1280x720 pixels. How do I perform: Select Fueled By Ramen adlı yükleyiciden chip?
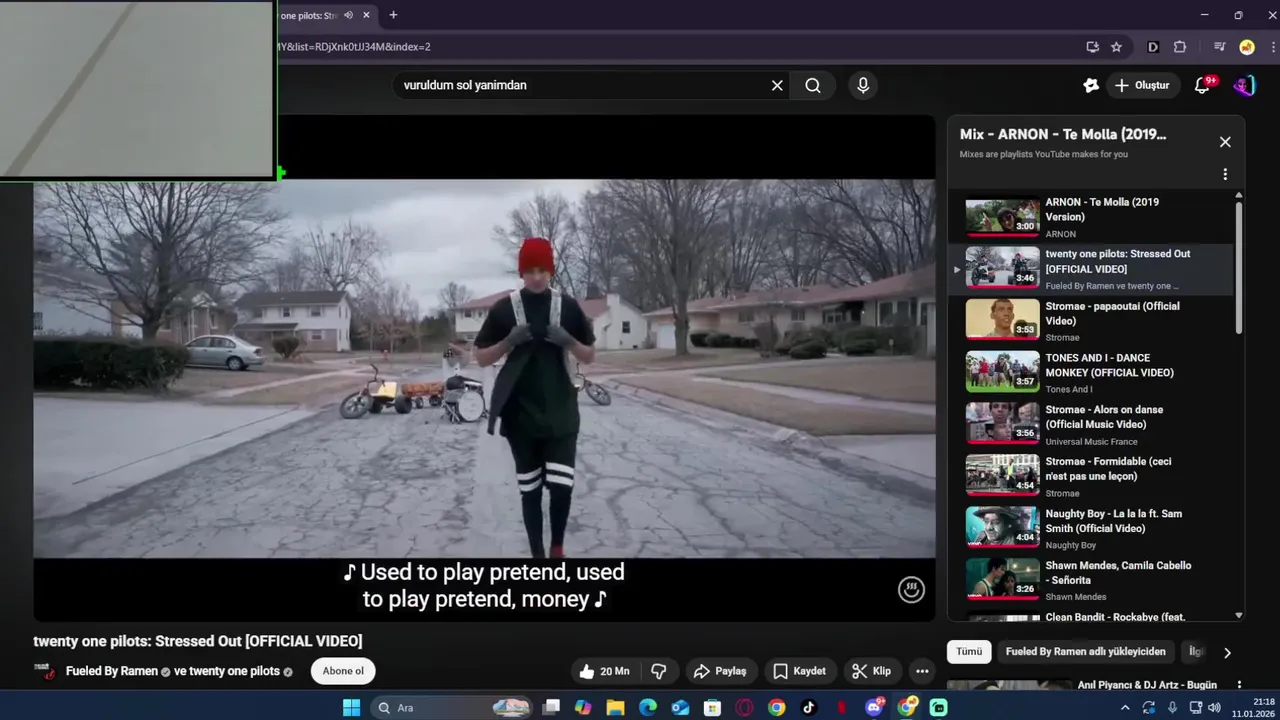pos(1085,652)
